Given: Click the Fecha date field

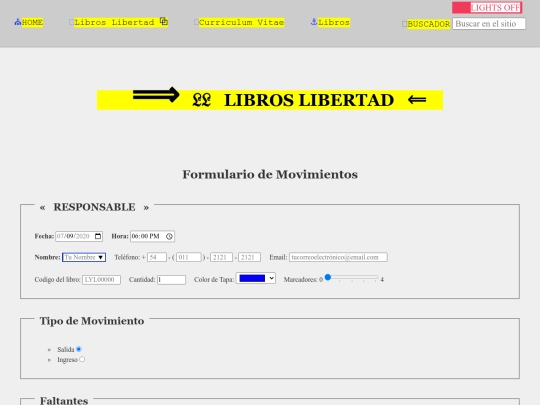Looking at the screenshot, I should tap(79, 236).
